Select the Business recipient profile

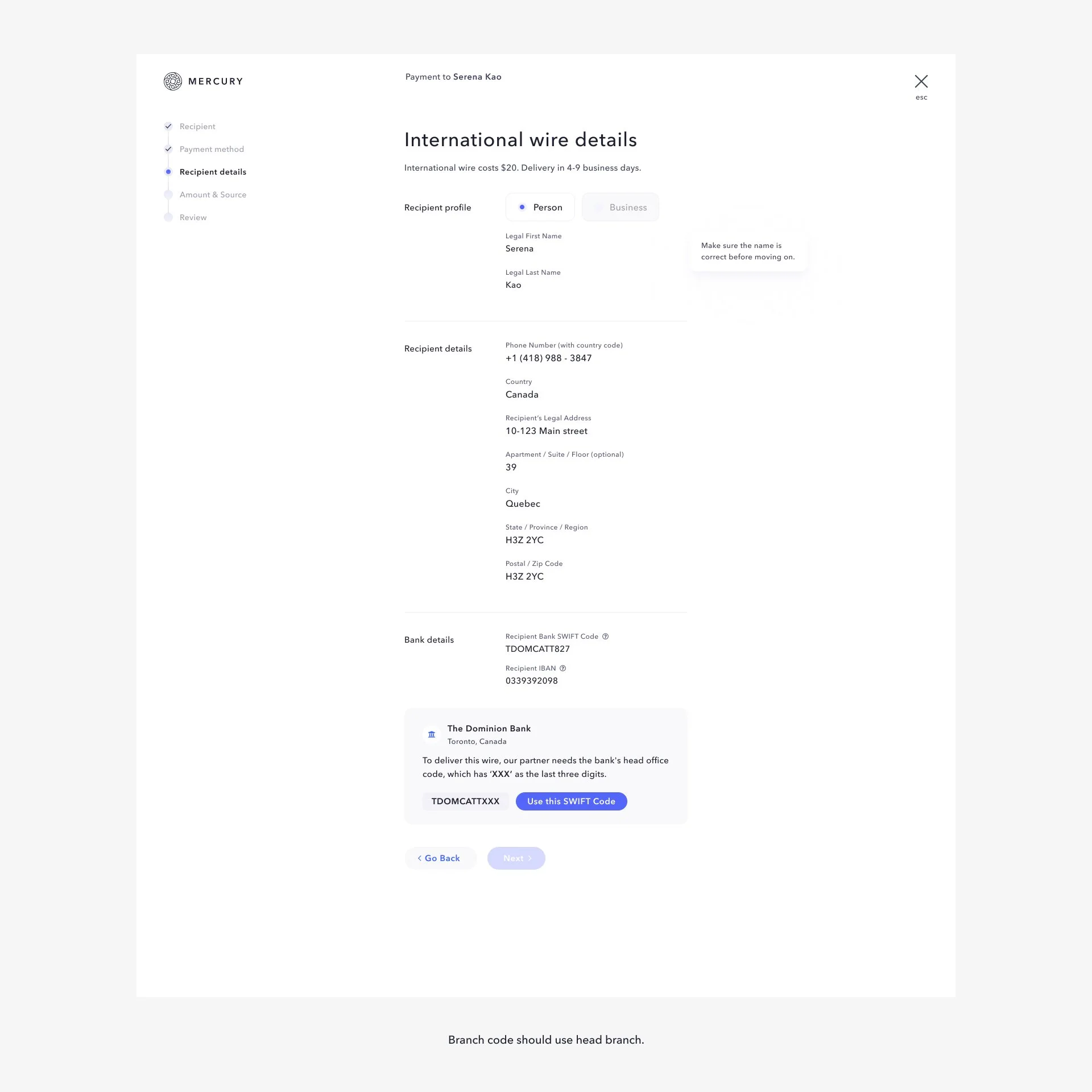tap(620, 207)
